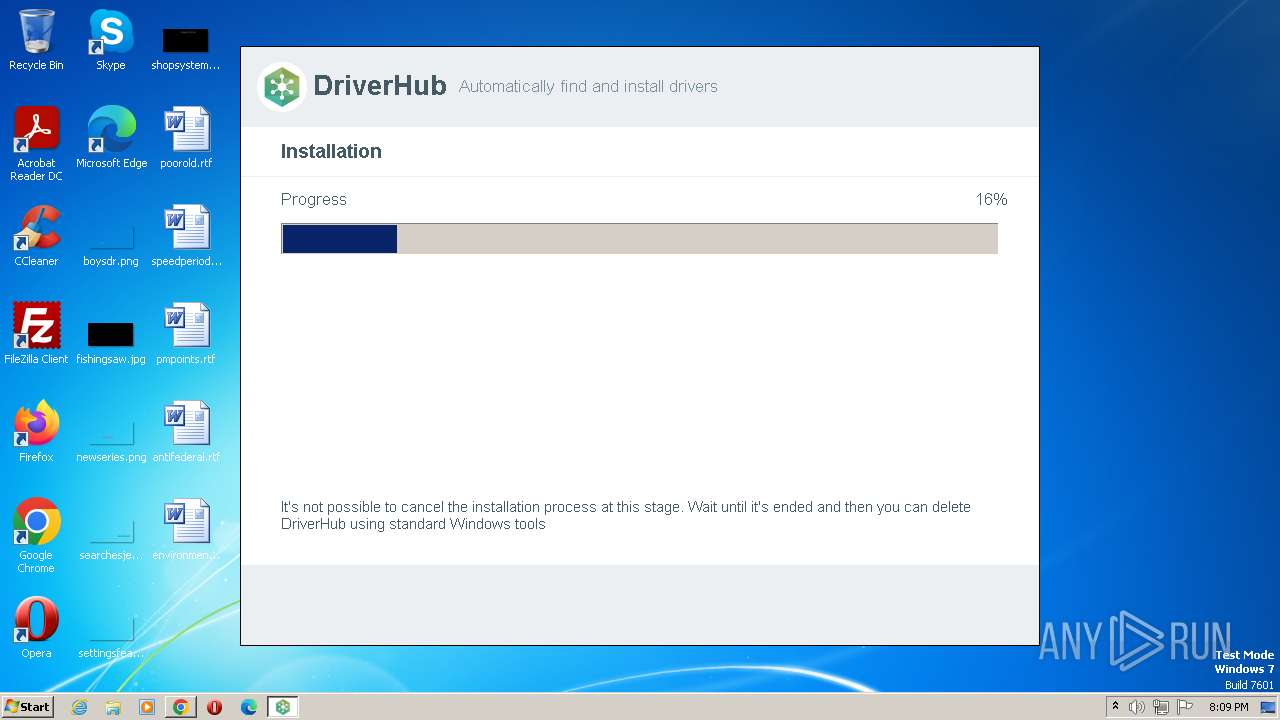This screenshot has width=1280, height=720.
Task: Open Opera from the taskbar
Action: (214, 707)
